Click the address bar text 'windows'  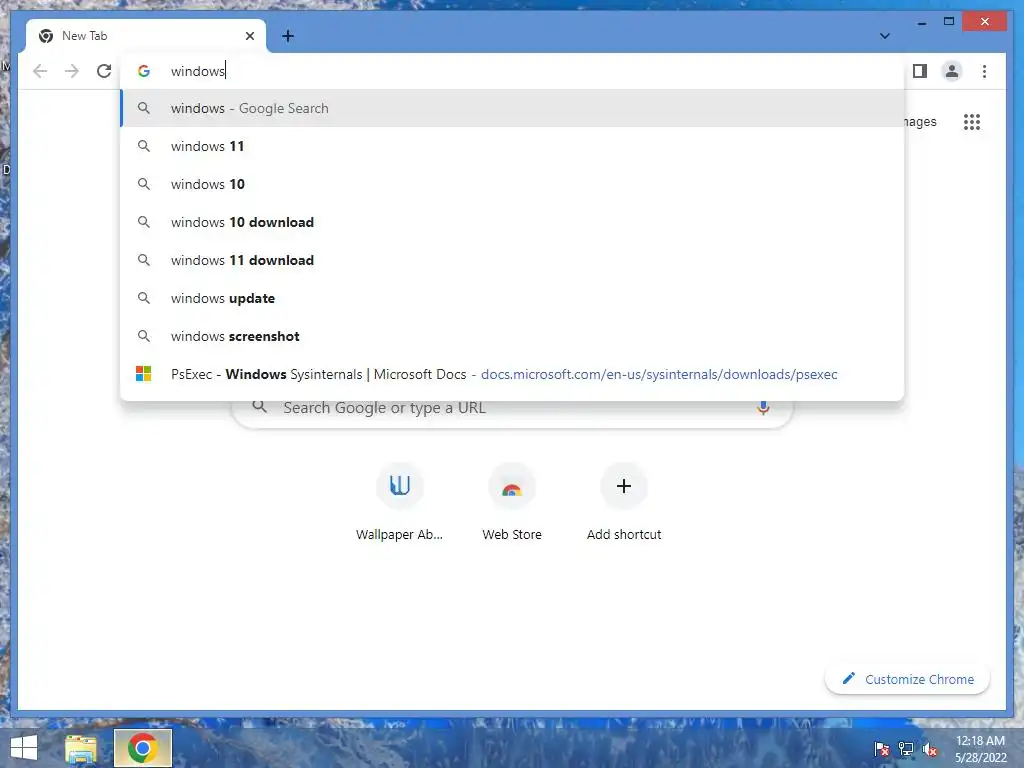click(x=198, y=71)
